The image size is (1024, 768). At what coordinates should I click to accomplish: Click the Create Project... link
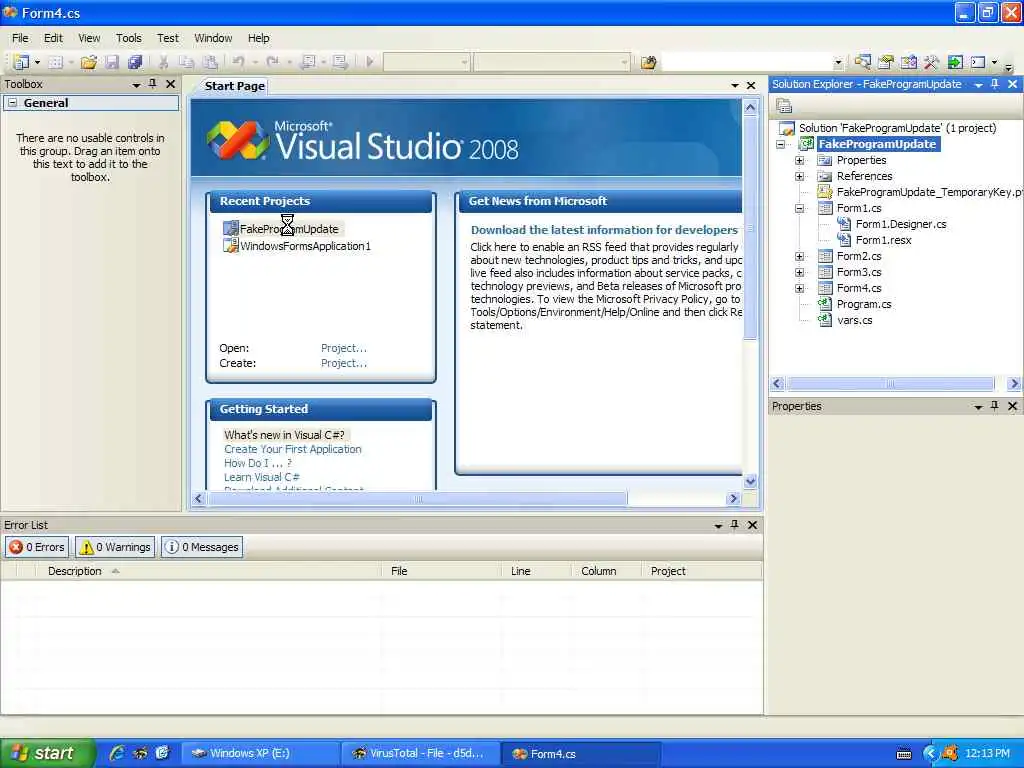click(x=344, y=363)
